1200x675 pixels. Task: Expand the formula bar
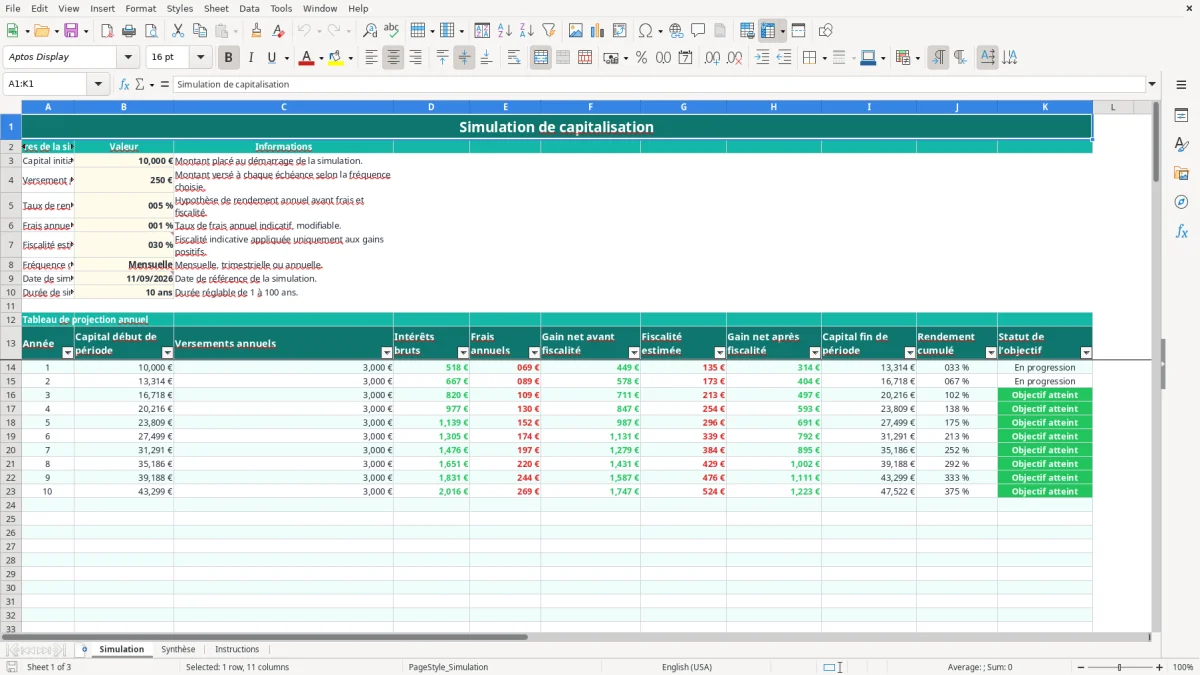pyautogui.click(x=1152, y=84)
